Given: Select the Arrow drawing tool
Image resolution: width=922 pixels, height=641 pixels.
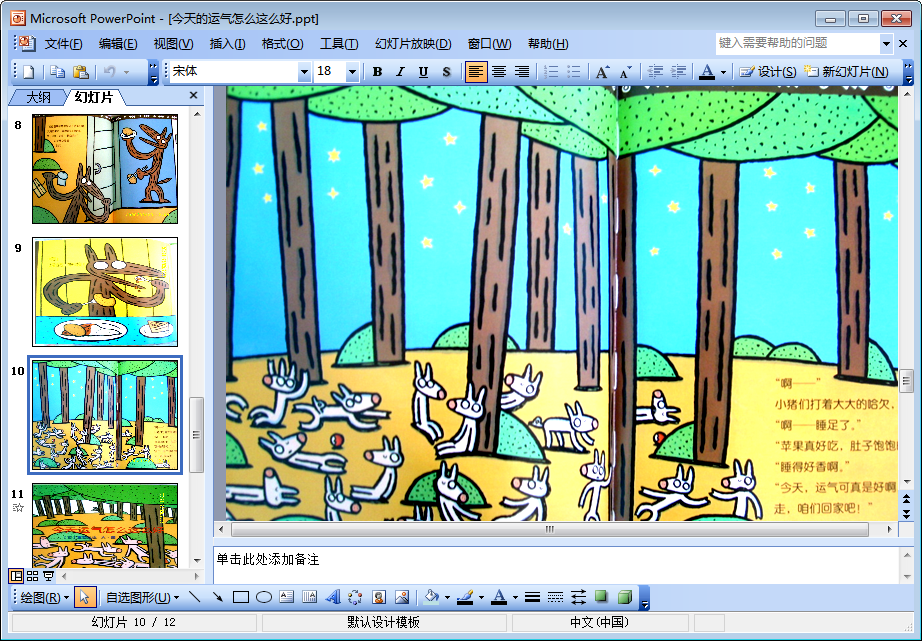Looking at the screenshot, I should (218, 597).
